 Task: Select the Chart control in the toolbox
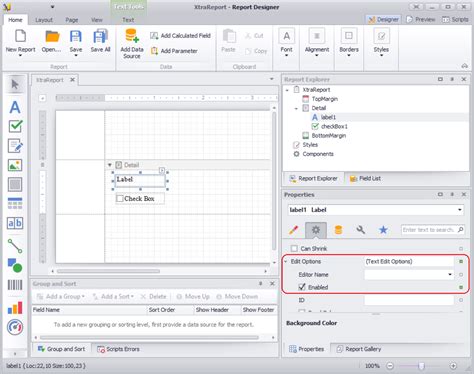tap(15, 307)
